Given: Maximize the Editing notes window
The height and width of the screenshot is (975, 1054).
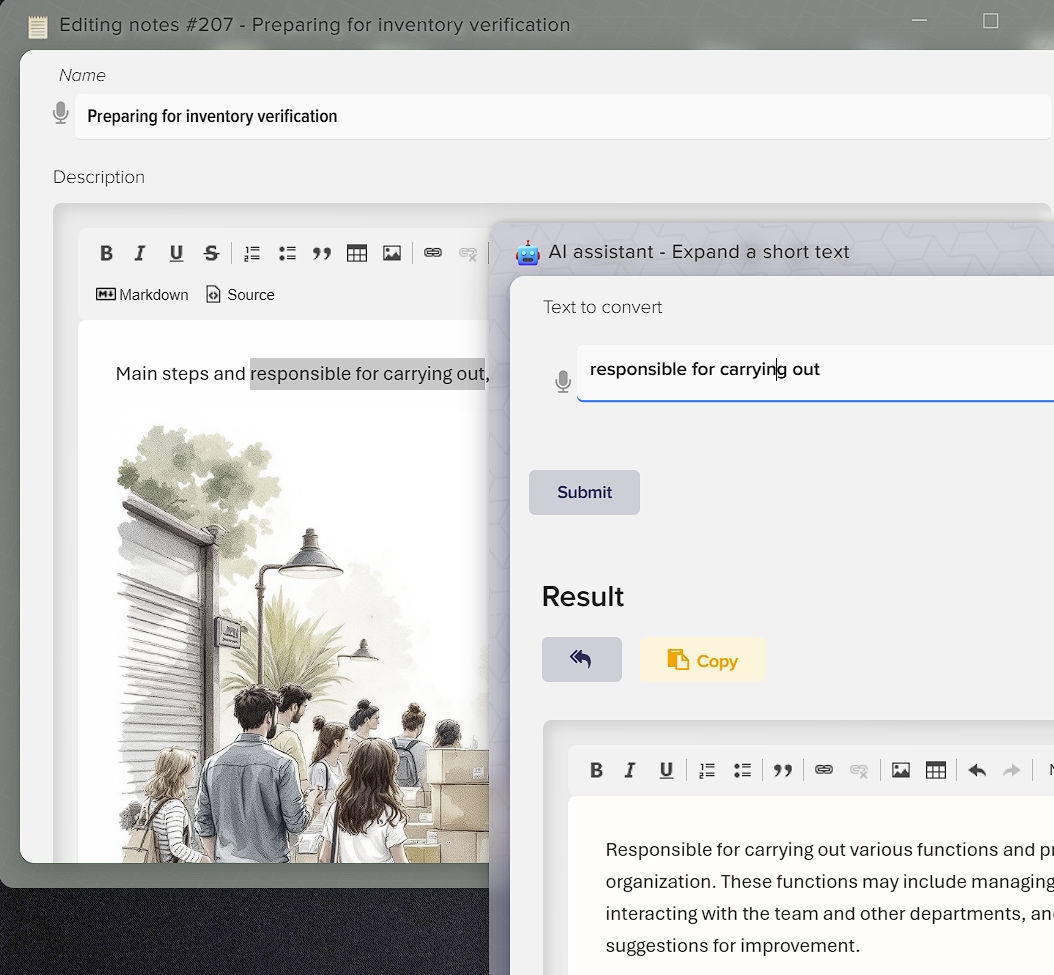Looking at the screenshot, I should pos(990,21).
